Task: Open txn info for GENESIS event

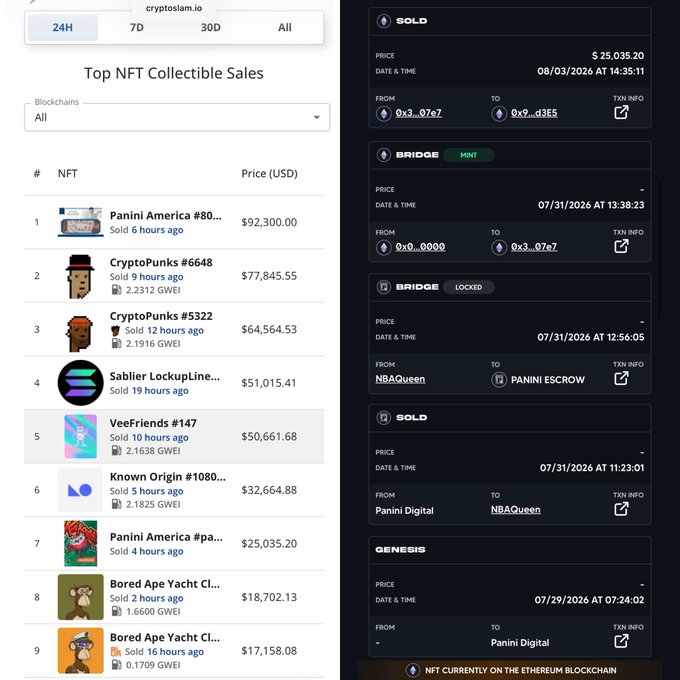Action: [621, 641]
